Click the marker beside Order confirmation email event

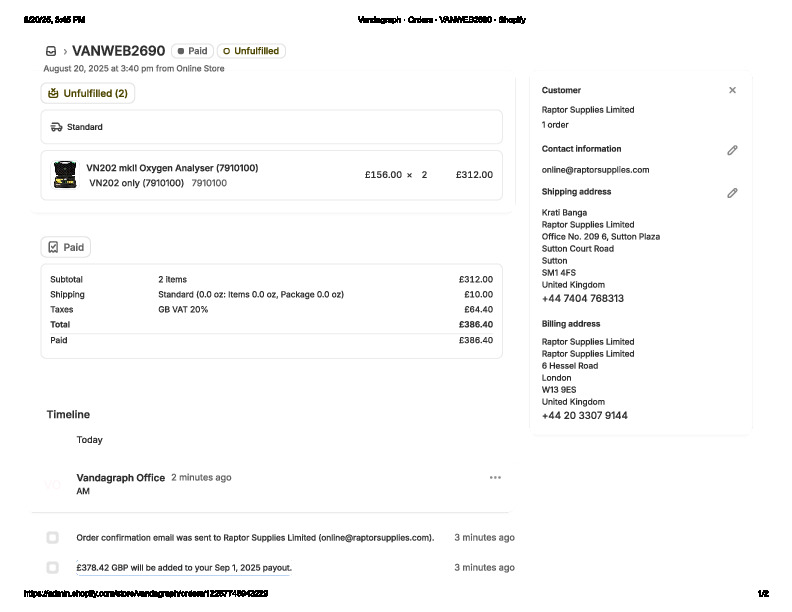tap(52, 538)
